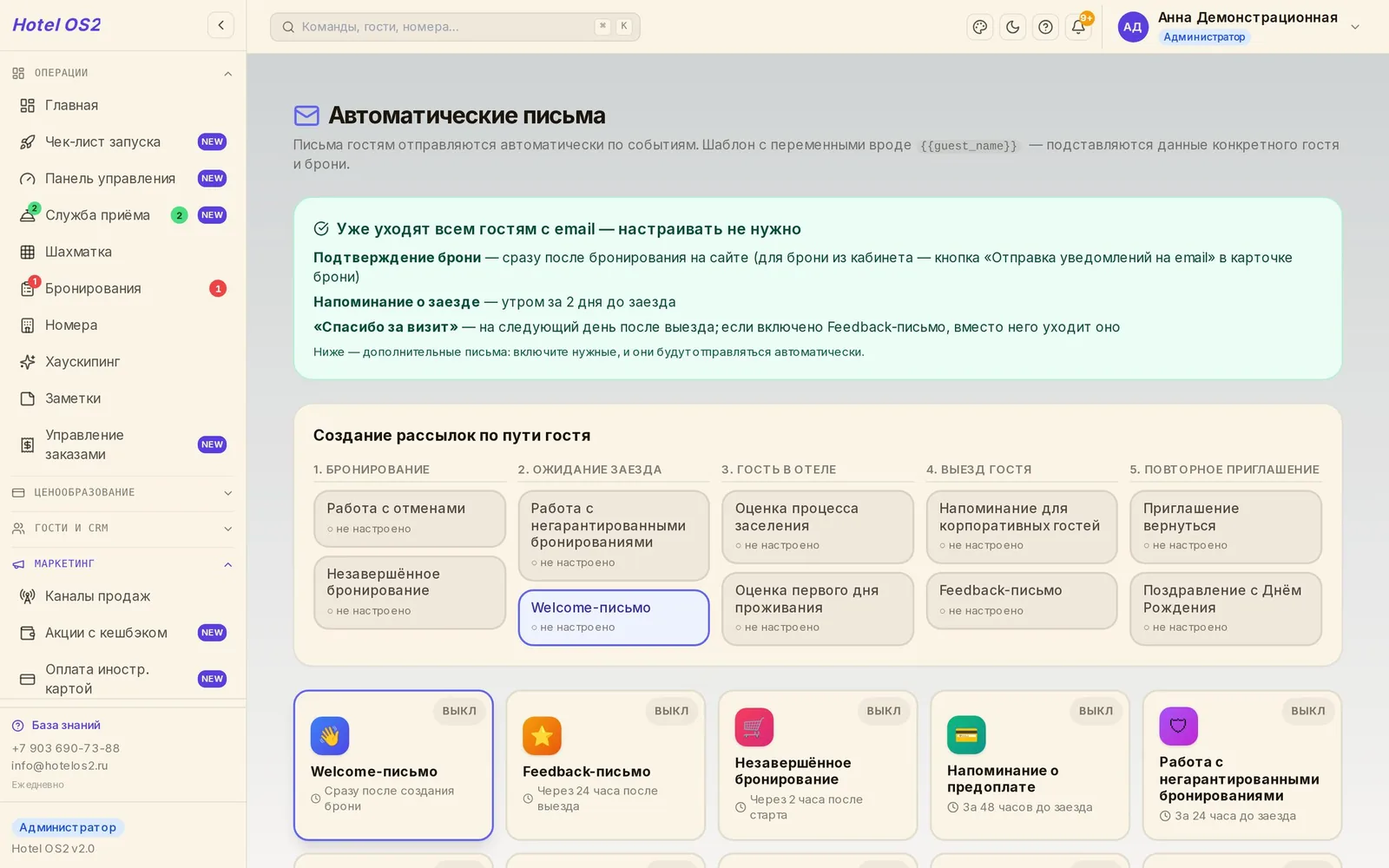The image size is (1389, 868).
Task: Click the Welcome-письмо waving hand icon
Action: (330, 736)
